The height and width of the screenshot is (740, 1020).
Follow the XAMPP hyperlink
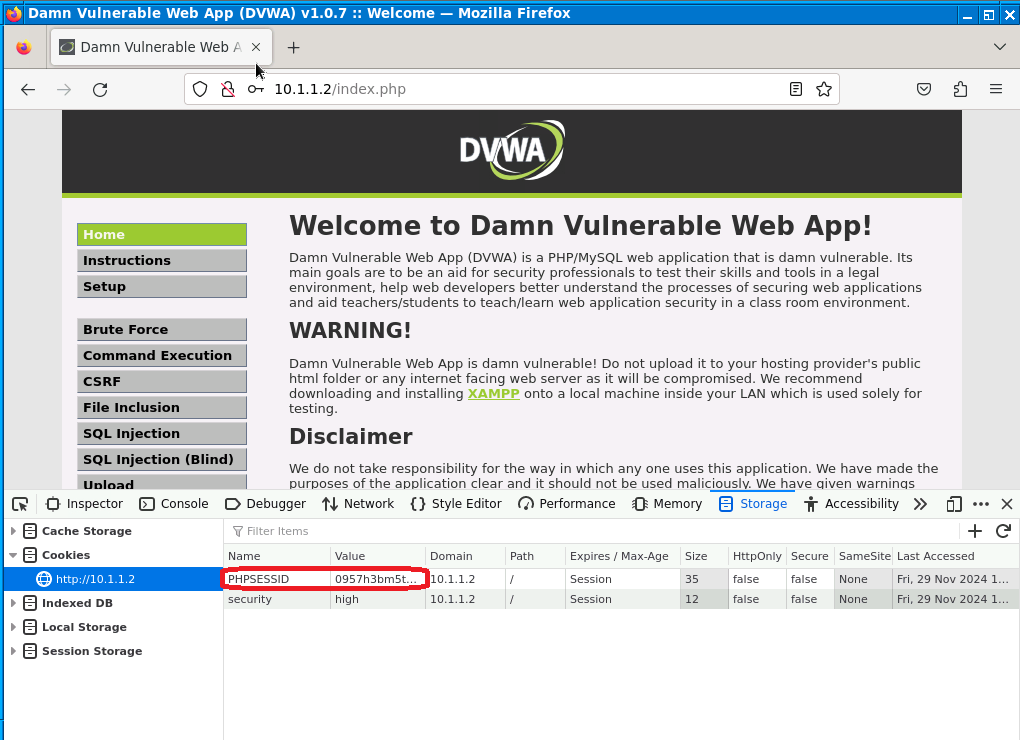(x=493, y=394)
